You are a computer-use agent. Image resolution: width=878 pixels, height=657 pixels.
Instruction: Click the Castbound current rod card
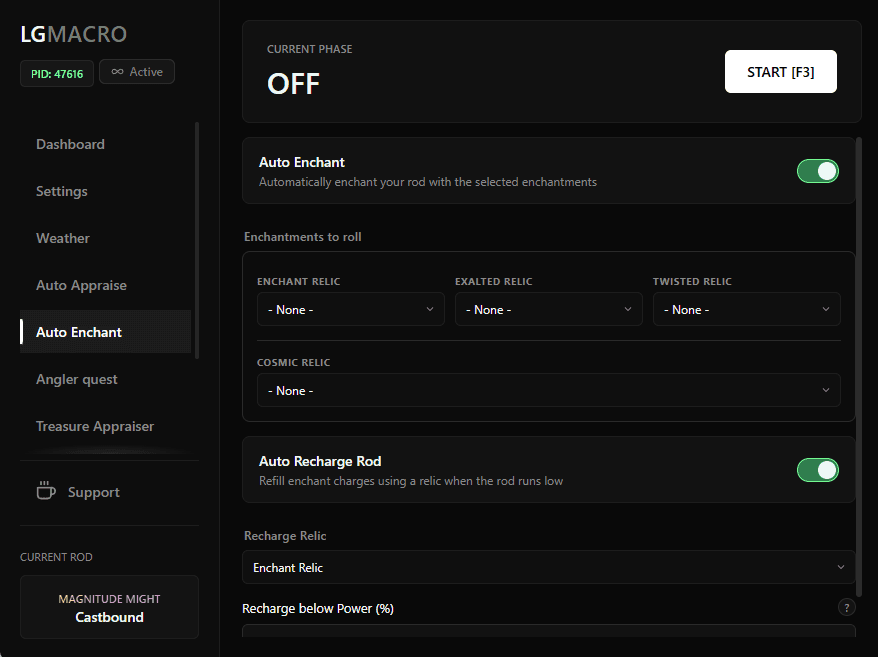(109, 607)
